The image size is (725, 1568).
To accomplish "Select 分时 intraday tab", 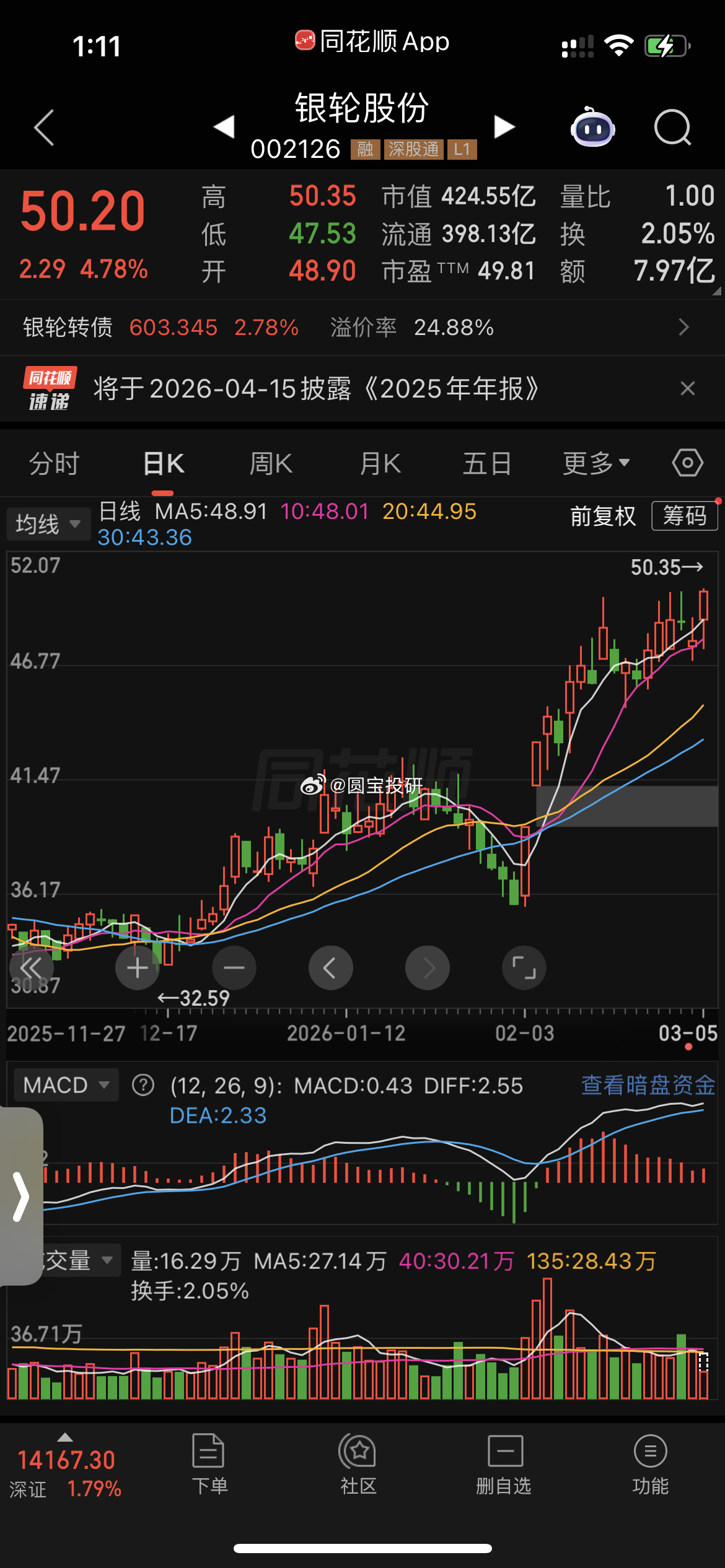I will [x=54, y=463].
